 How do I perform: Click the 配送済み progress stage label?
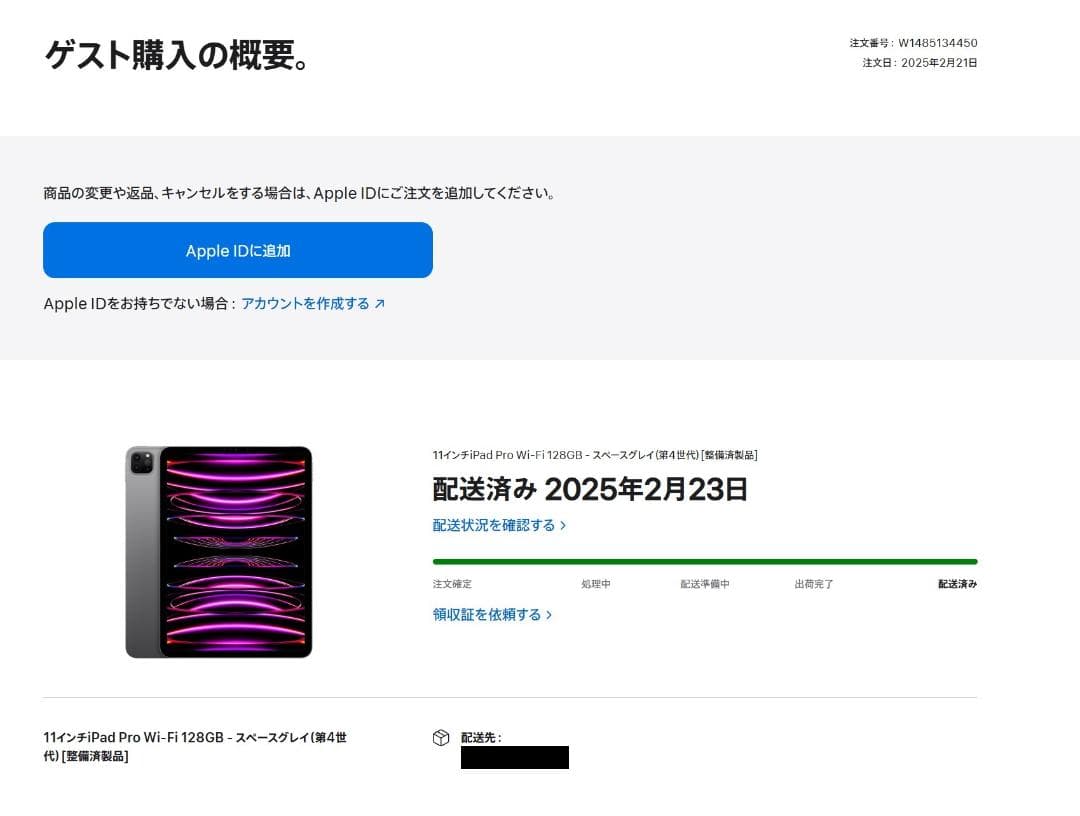(x=955, y=584)
